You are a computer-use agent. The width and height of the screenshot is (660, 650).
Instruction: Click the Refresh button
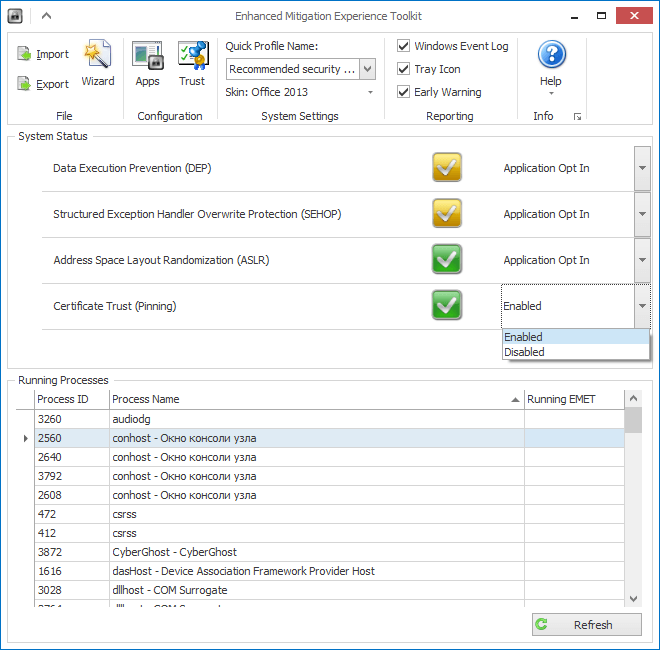[587, 624]
